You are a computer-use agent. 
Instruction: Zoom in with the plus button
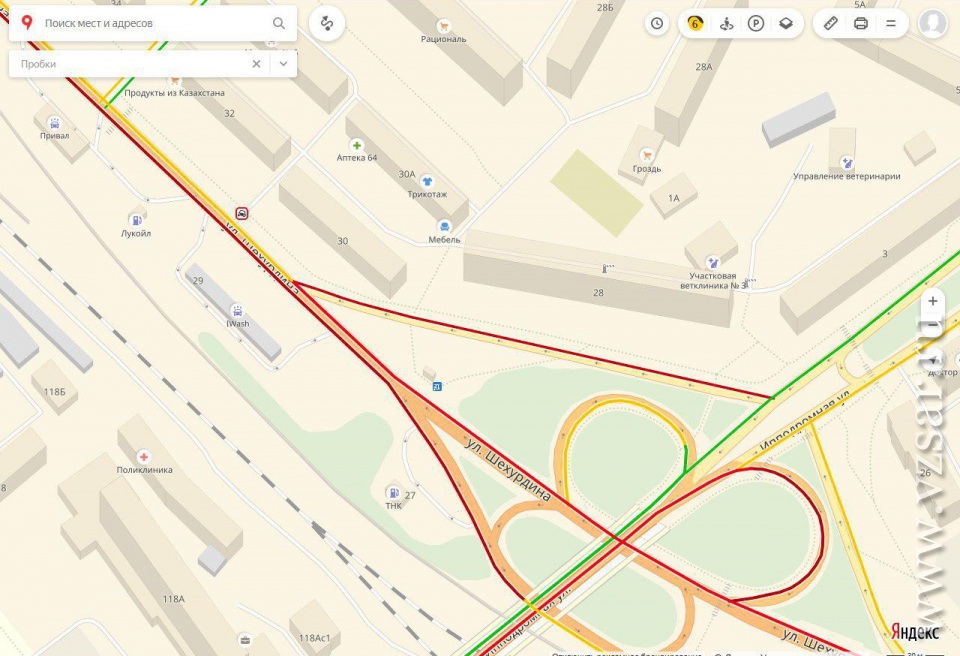(933, 301)
